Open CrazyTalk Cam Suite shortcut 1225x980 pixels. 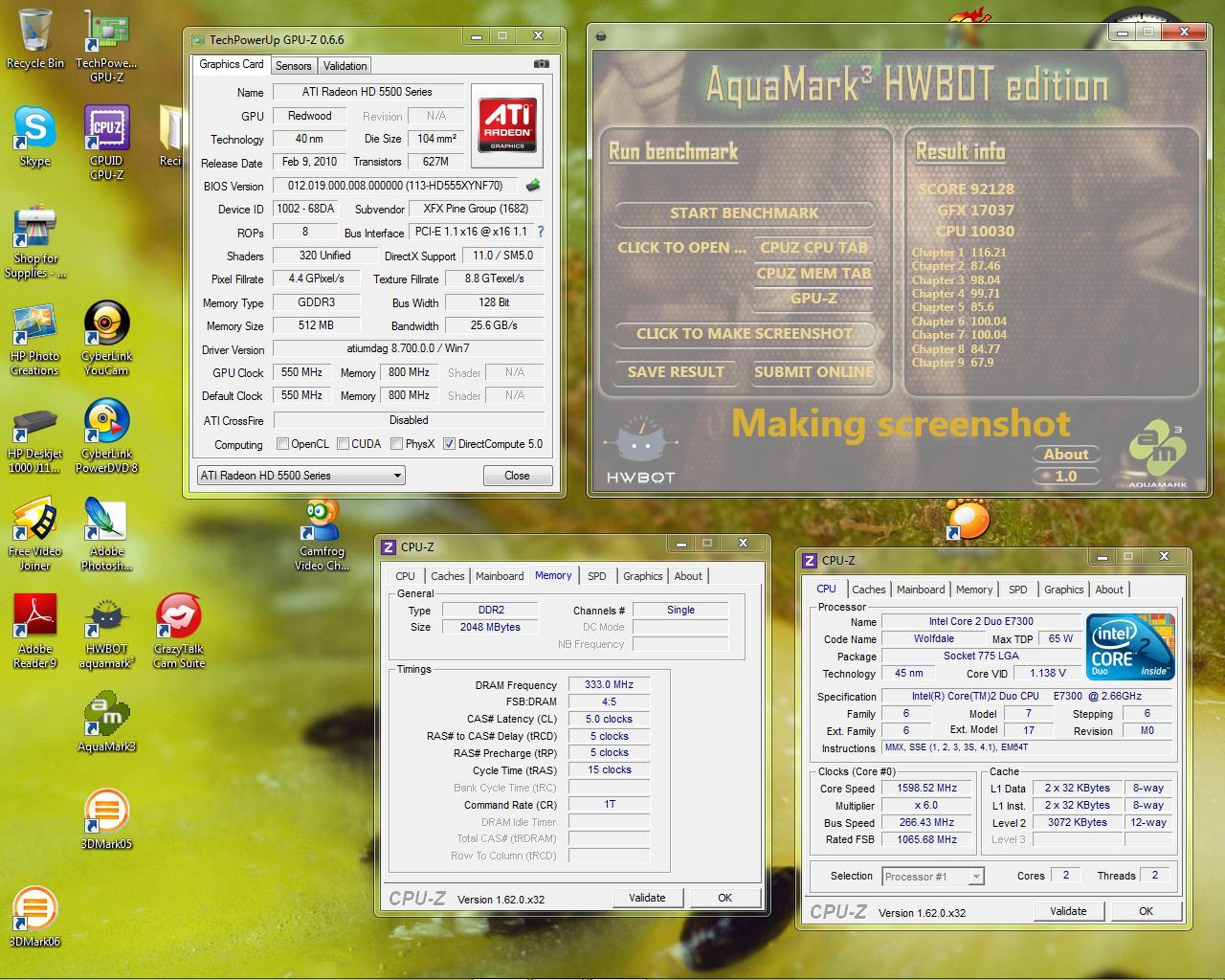pyautogui.click(x=179, y=633)
